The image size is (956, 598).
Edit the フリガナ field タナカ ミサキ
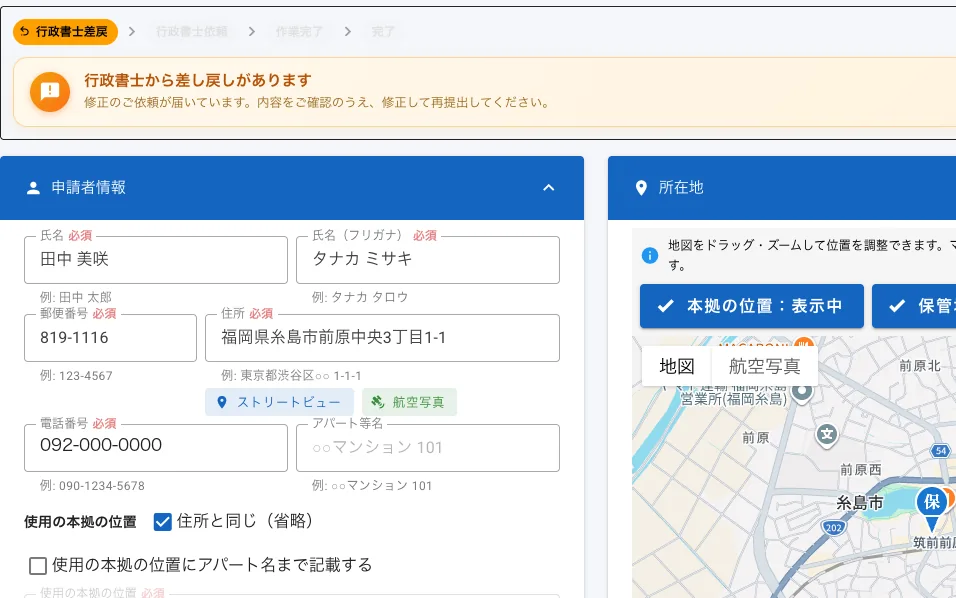(x=428, y=260)
